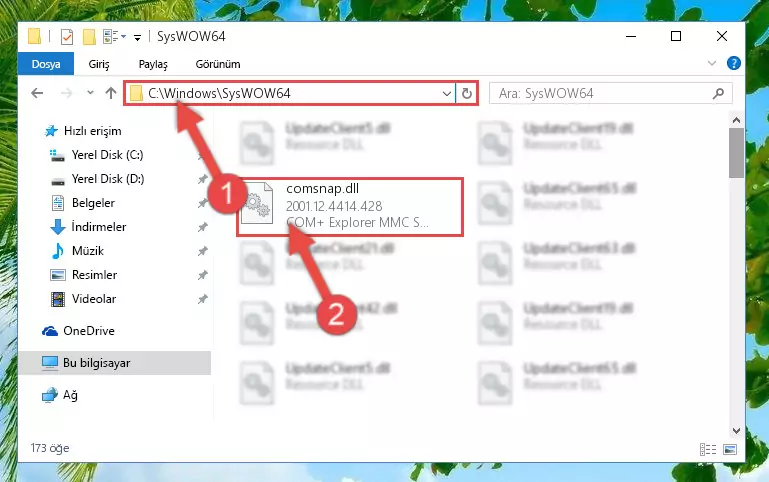
Task: Click the scroll down arrow of file list
Action: pyautogui.click(x=736, y=431)
